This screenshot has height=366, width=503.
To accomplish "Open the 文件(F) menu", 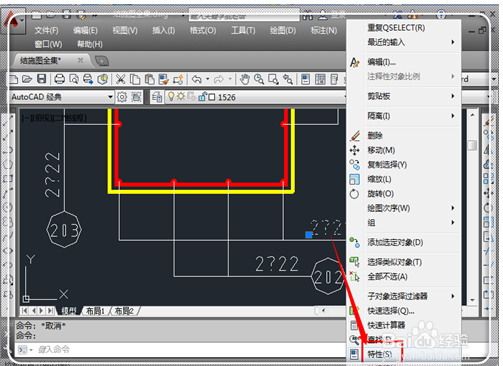I will pos(46,31).
